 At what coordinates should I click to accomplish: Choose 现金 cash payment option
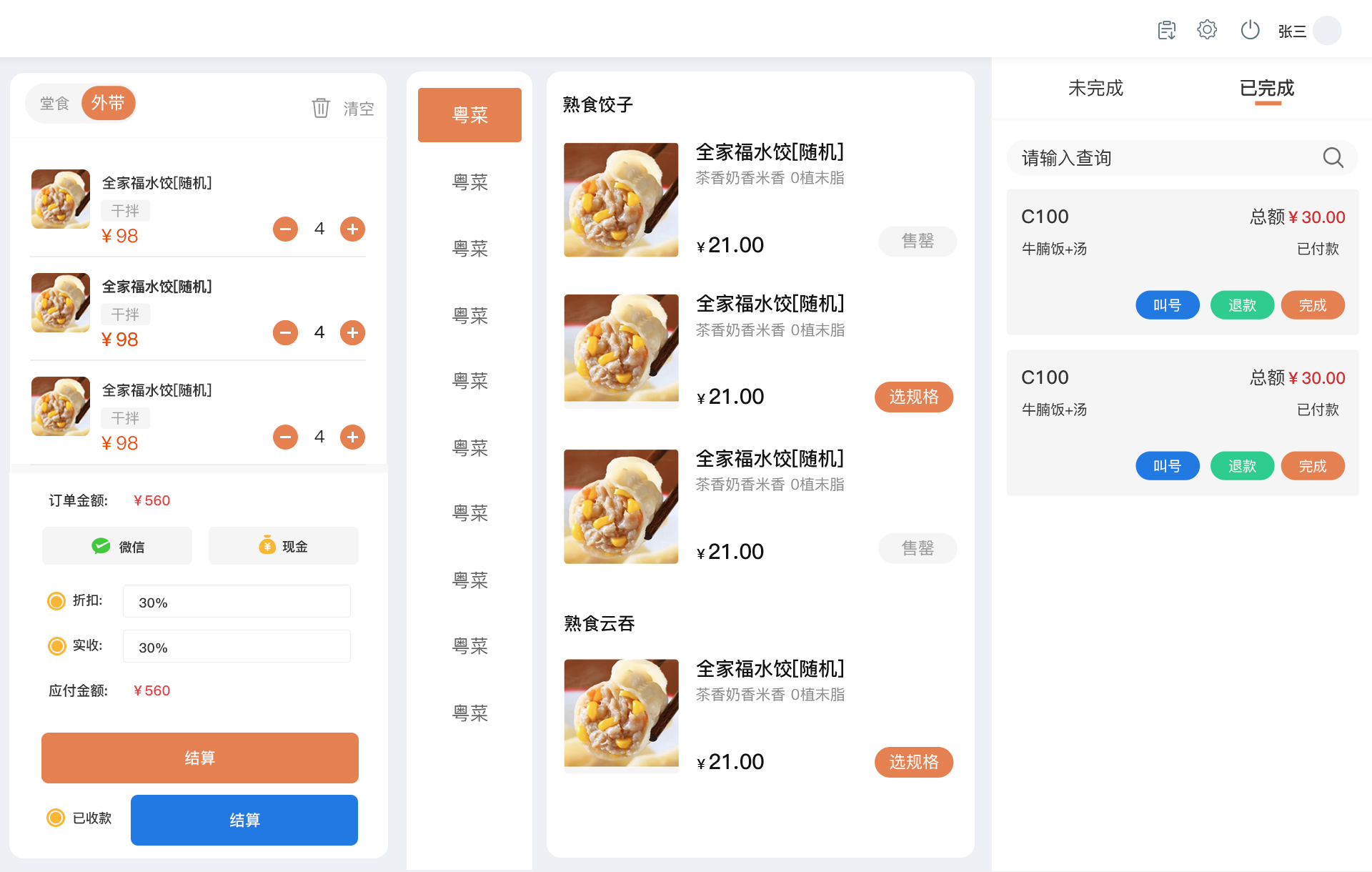[284, 546]
